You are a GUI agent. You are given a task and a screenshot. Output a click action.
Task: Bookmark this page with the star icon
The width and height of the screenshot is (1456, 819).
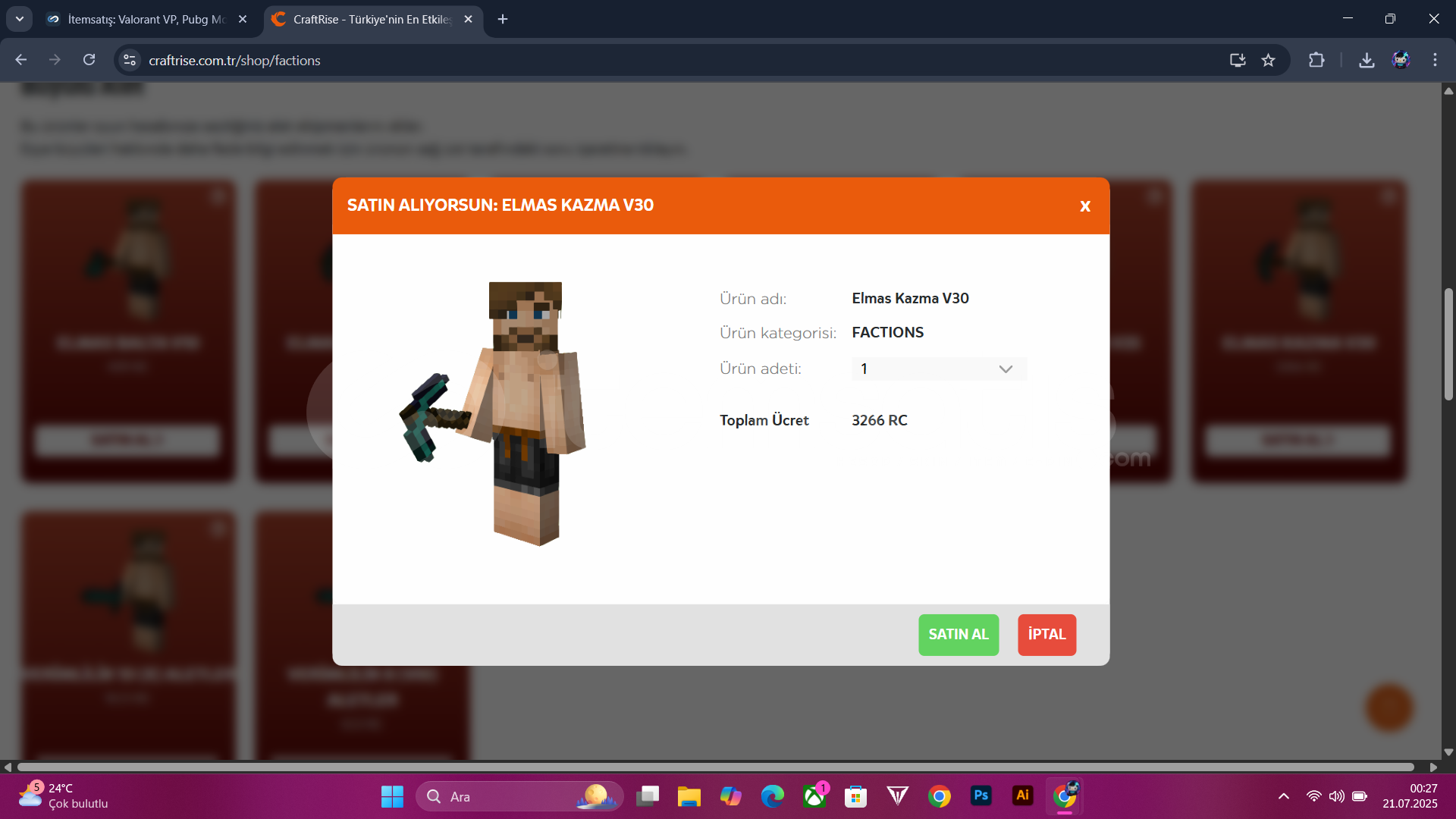[1268, 60]
